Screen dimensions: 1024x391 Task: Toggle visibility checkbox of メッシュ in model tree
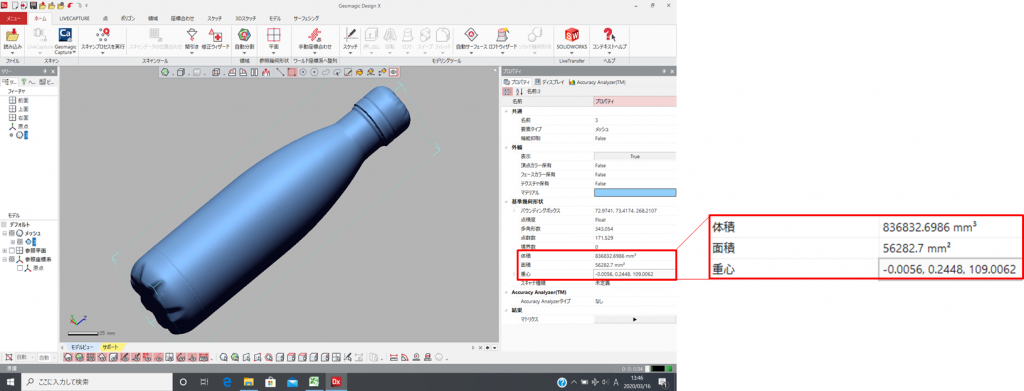13,233
